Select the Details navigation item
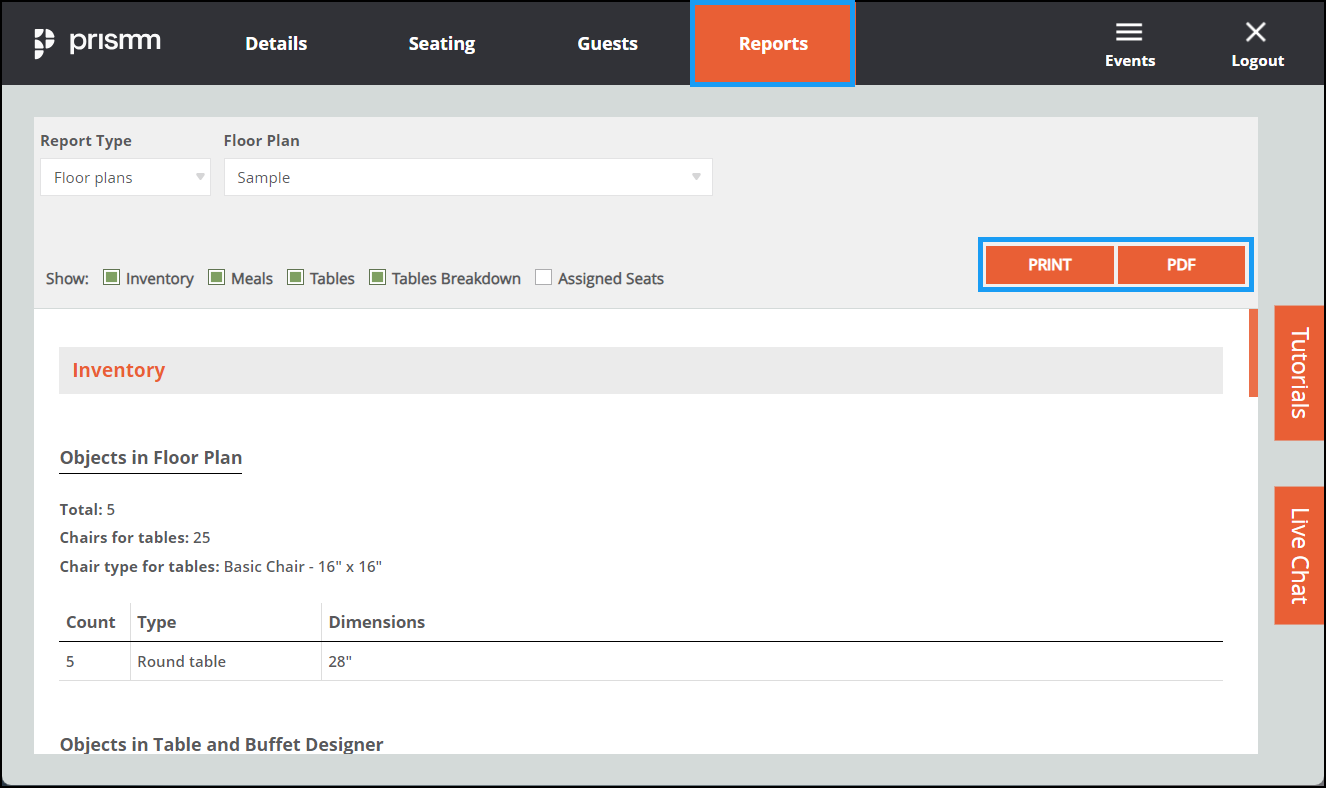 (x=276, y=43)
